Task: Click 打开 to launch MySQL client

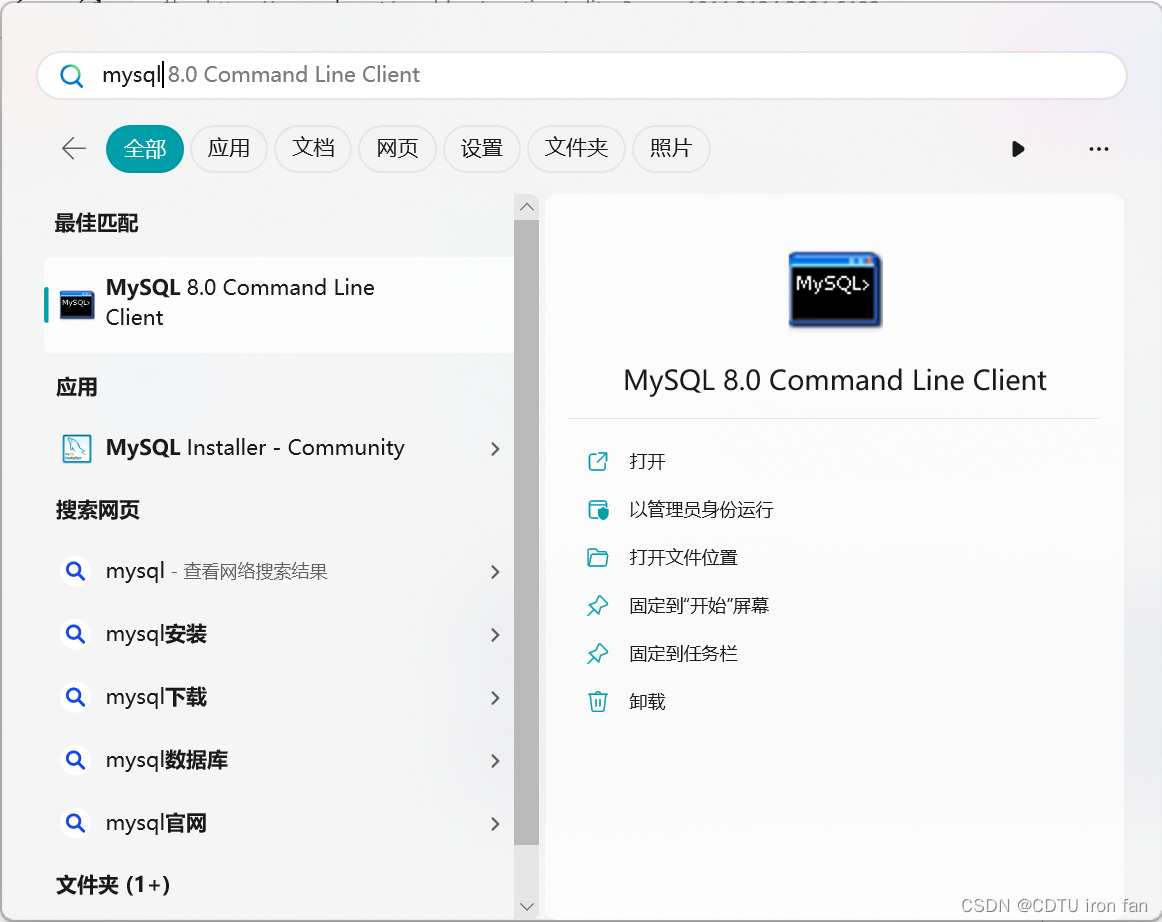Action: coord(647,462)
